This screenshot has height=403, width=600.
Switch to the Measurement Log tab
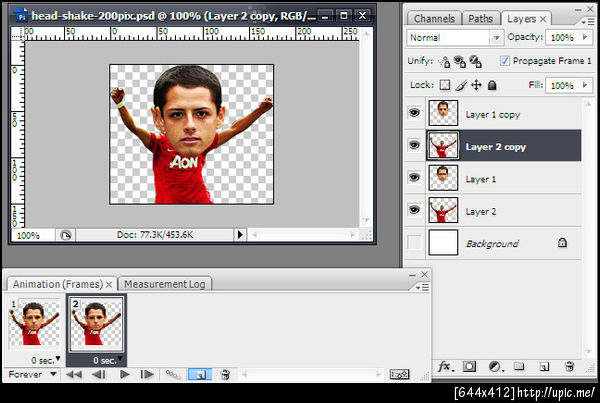tap(165, 284)
